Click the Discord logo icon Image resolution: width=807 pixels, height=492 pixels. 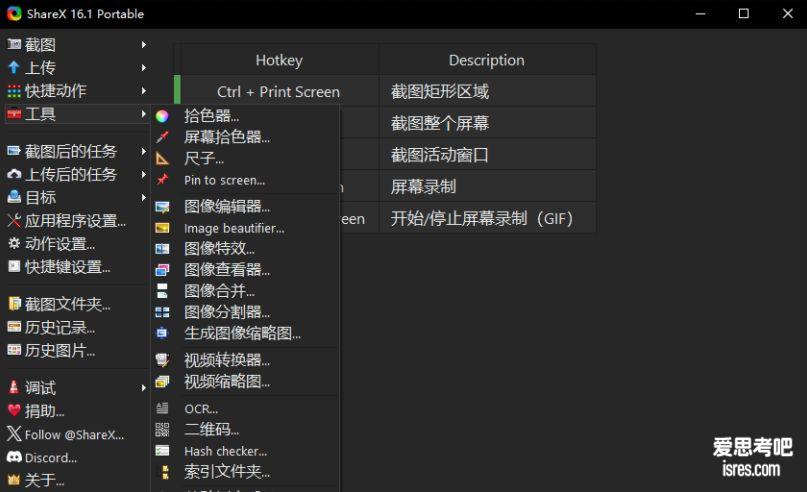(x=14, y=457)
